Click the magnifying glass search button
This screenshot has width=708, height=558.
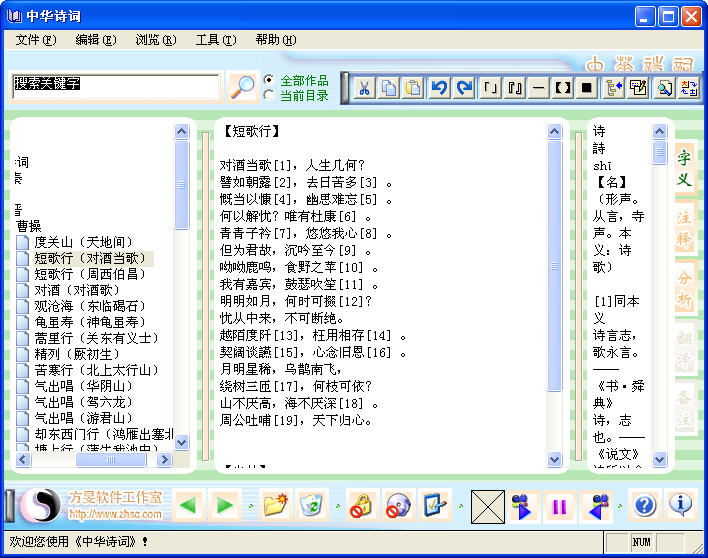point(243,87)
